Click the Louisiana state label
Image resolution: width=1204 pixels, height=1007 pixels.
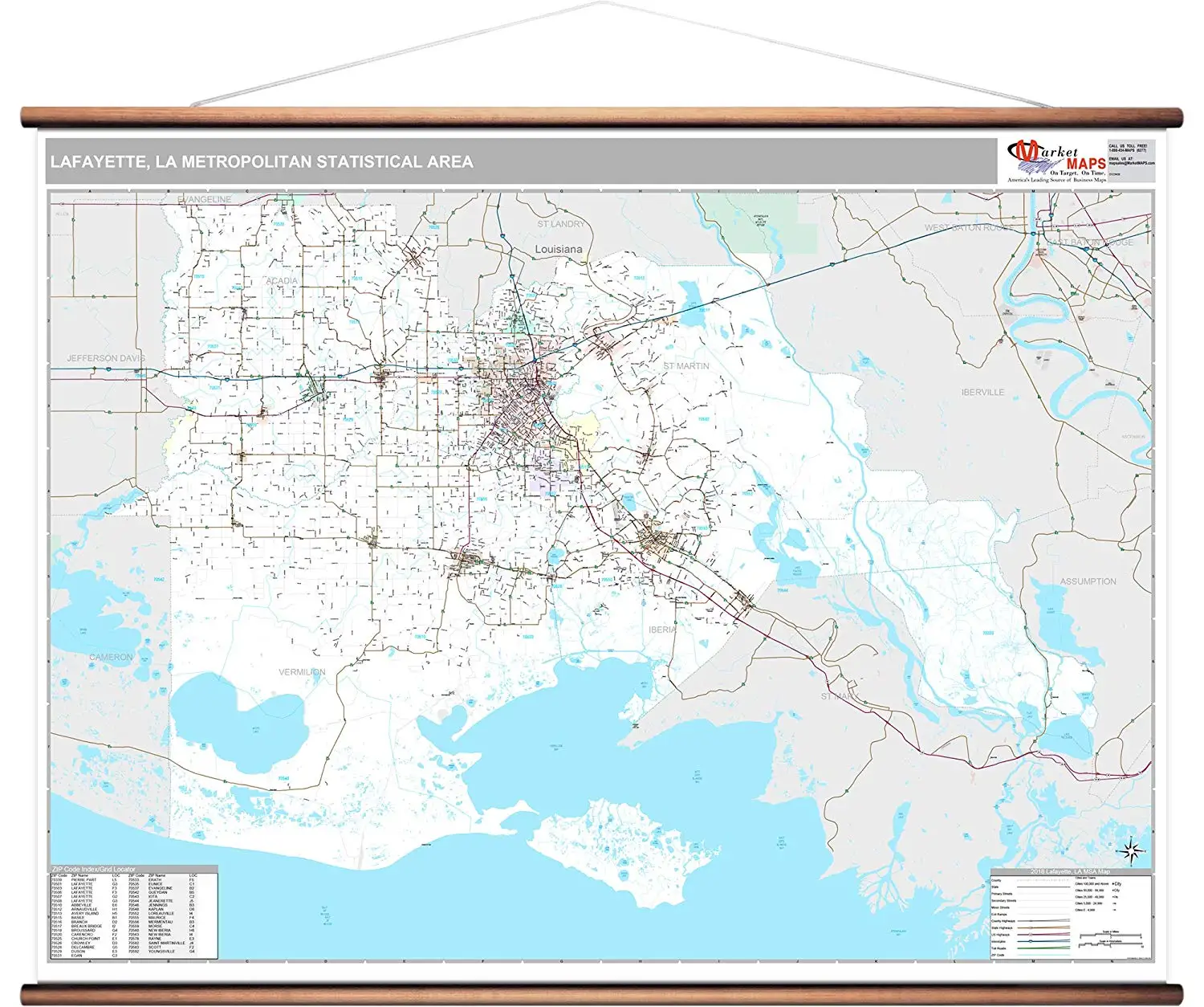[559, 250]
